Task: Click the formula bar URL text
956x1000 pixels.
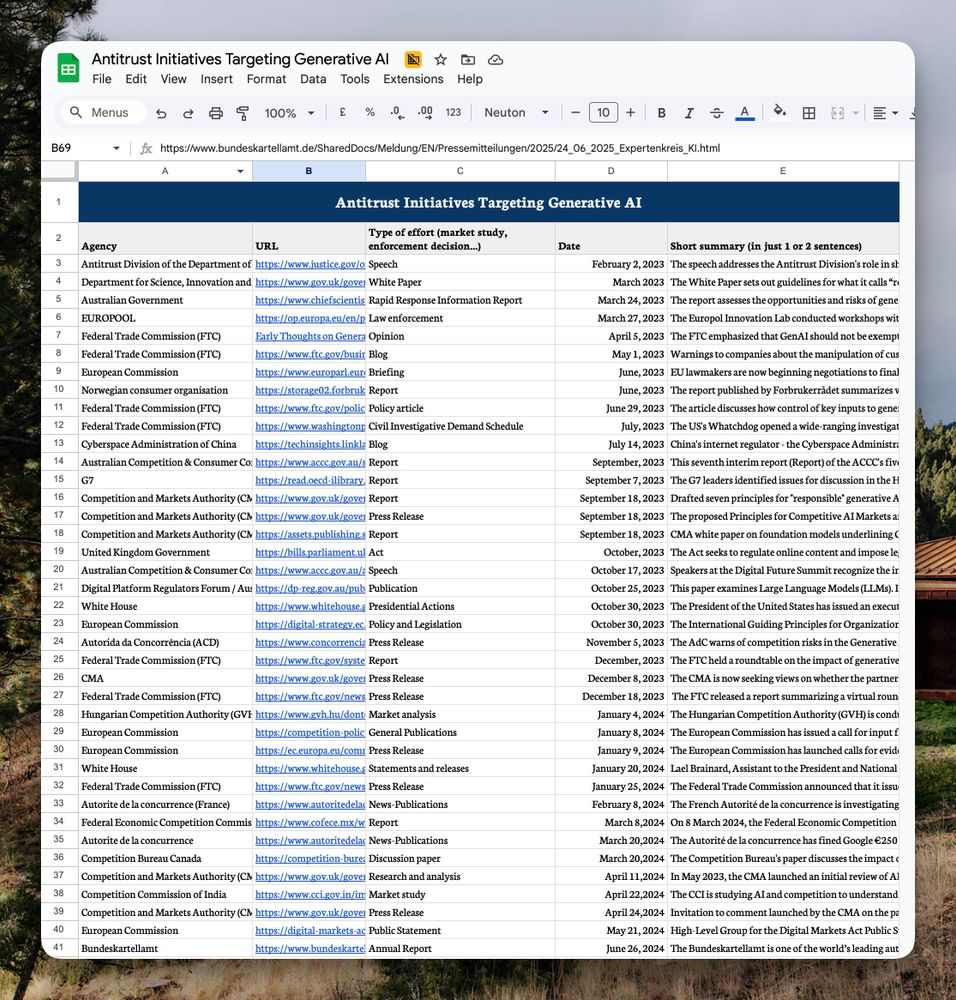Action: click(x=439, y=148)
